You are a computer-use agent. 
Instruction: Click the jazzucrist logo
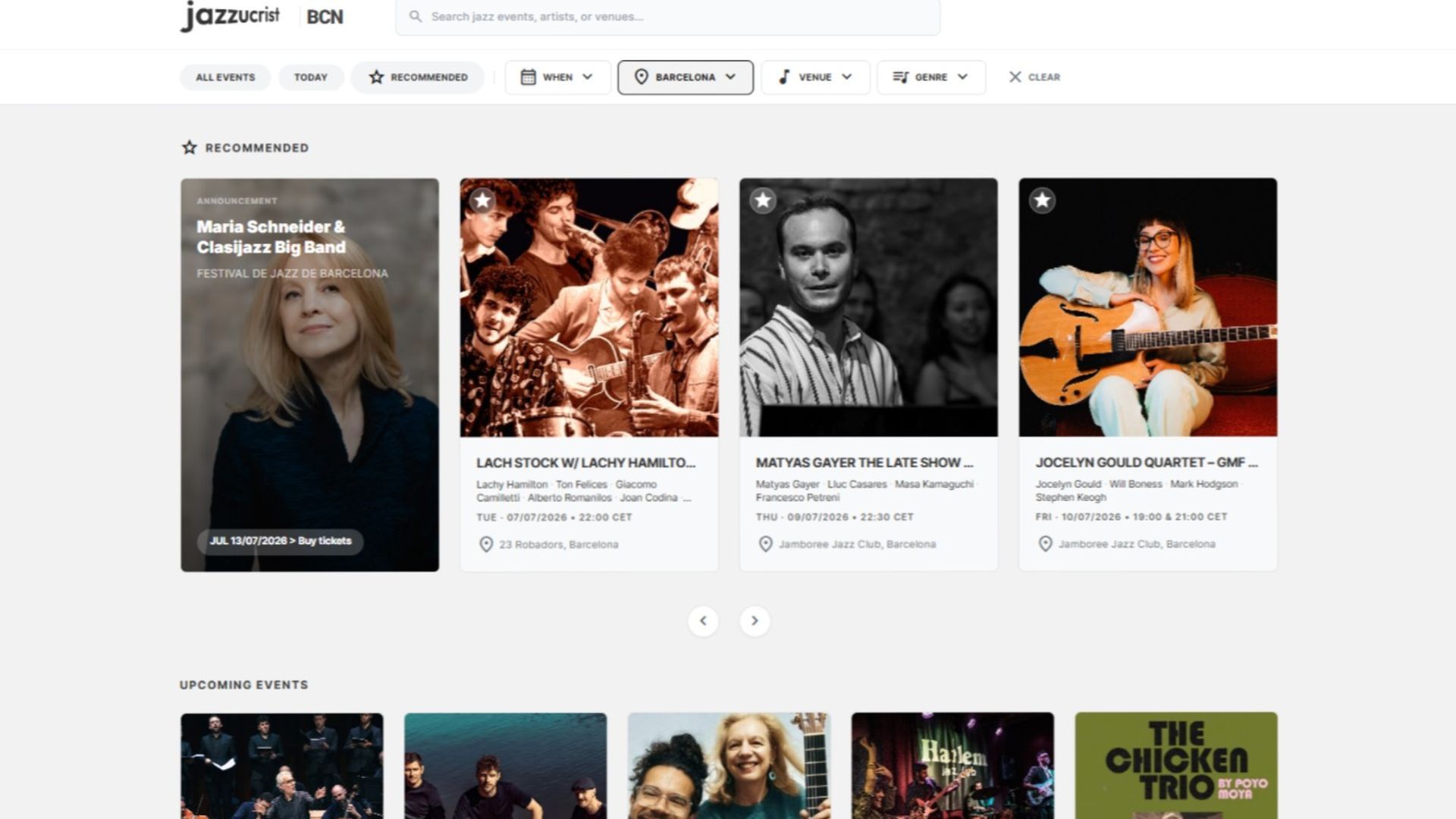pyautogui.click(x=230, y=16)
